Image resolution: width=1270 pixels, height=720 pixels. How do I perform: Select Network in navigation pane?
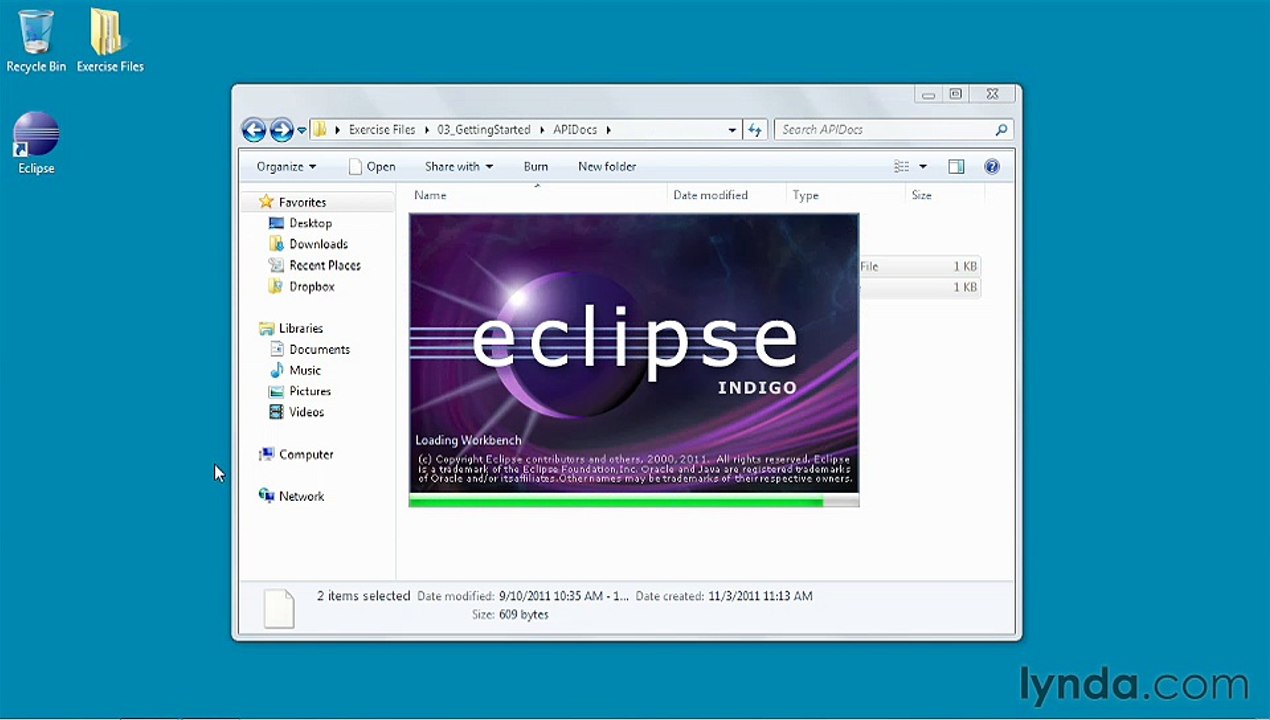pos(301,496)
